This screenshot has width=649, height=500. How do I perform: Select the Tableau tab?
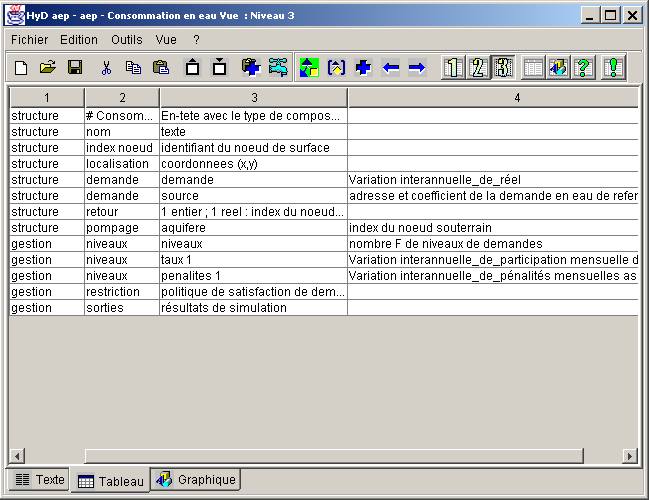110,481
